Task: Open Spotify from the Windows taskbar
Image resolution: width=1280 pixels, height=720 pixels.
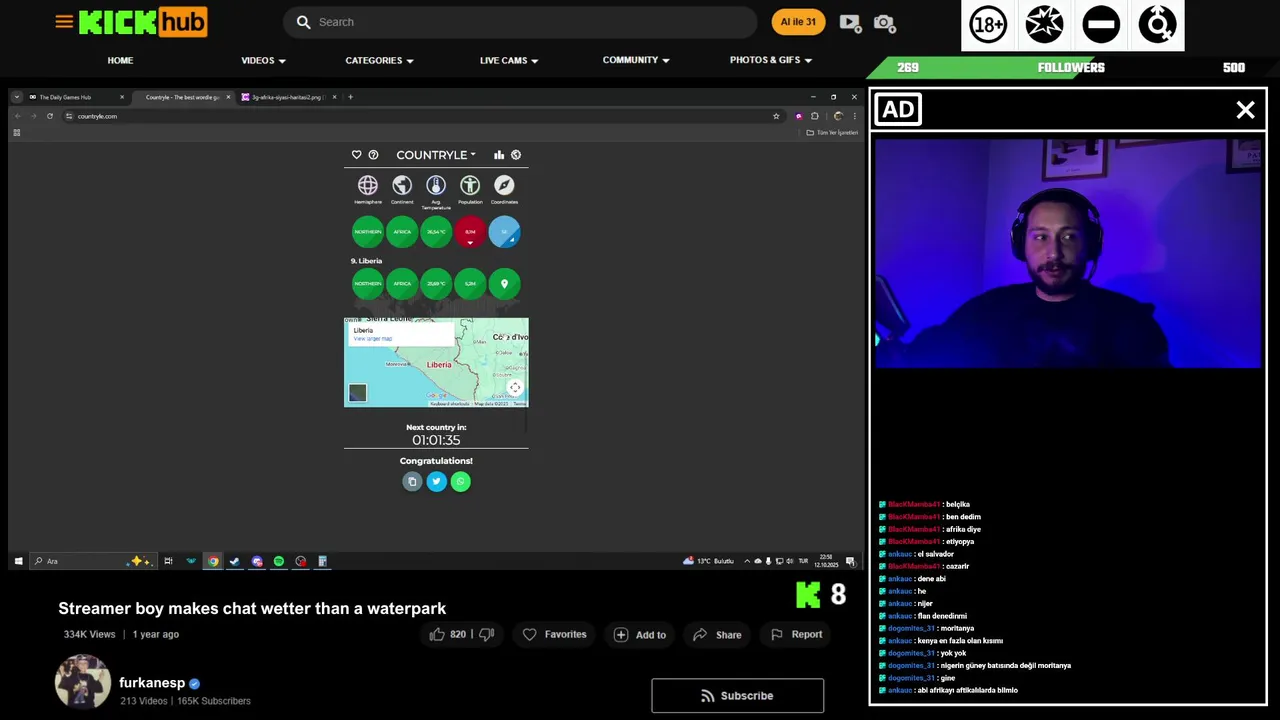Action: tap(279, 561)
